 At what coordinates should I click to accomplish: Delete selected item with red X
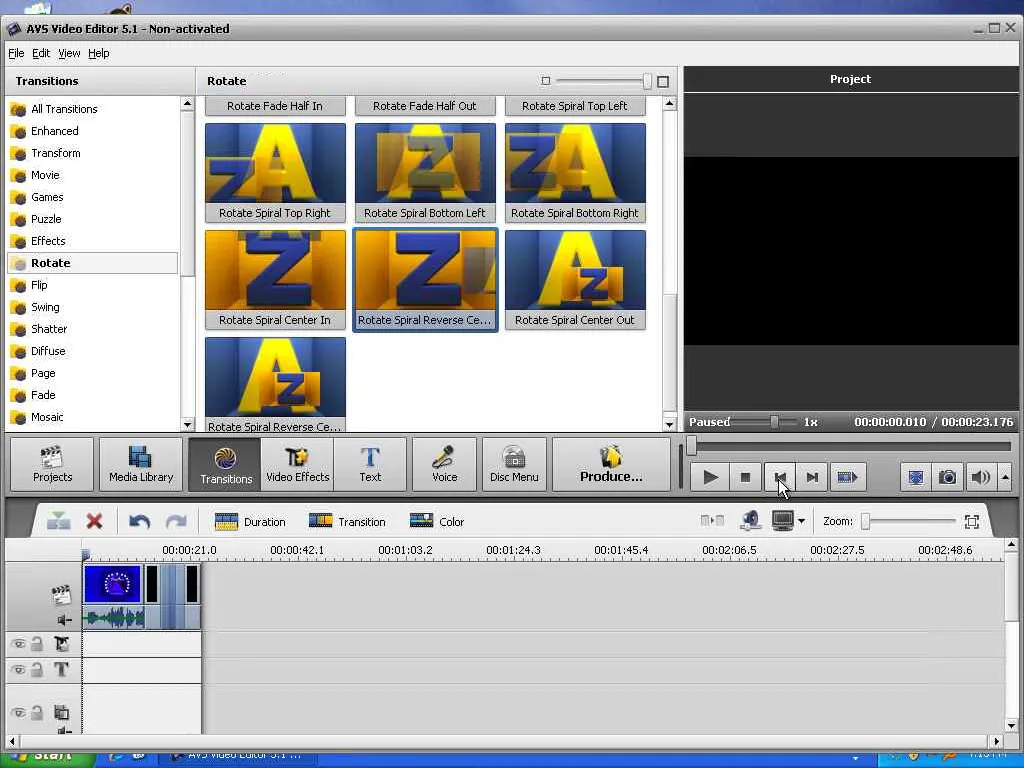coord(95,521)
